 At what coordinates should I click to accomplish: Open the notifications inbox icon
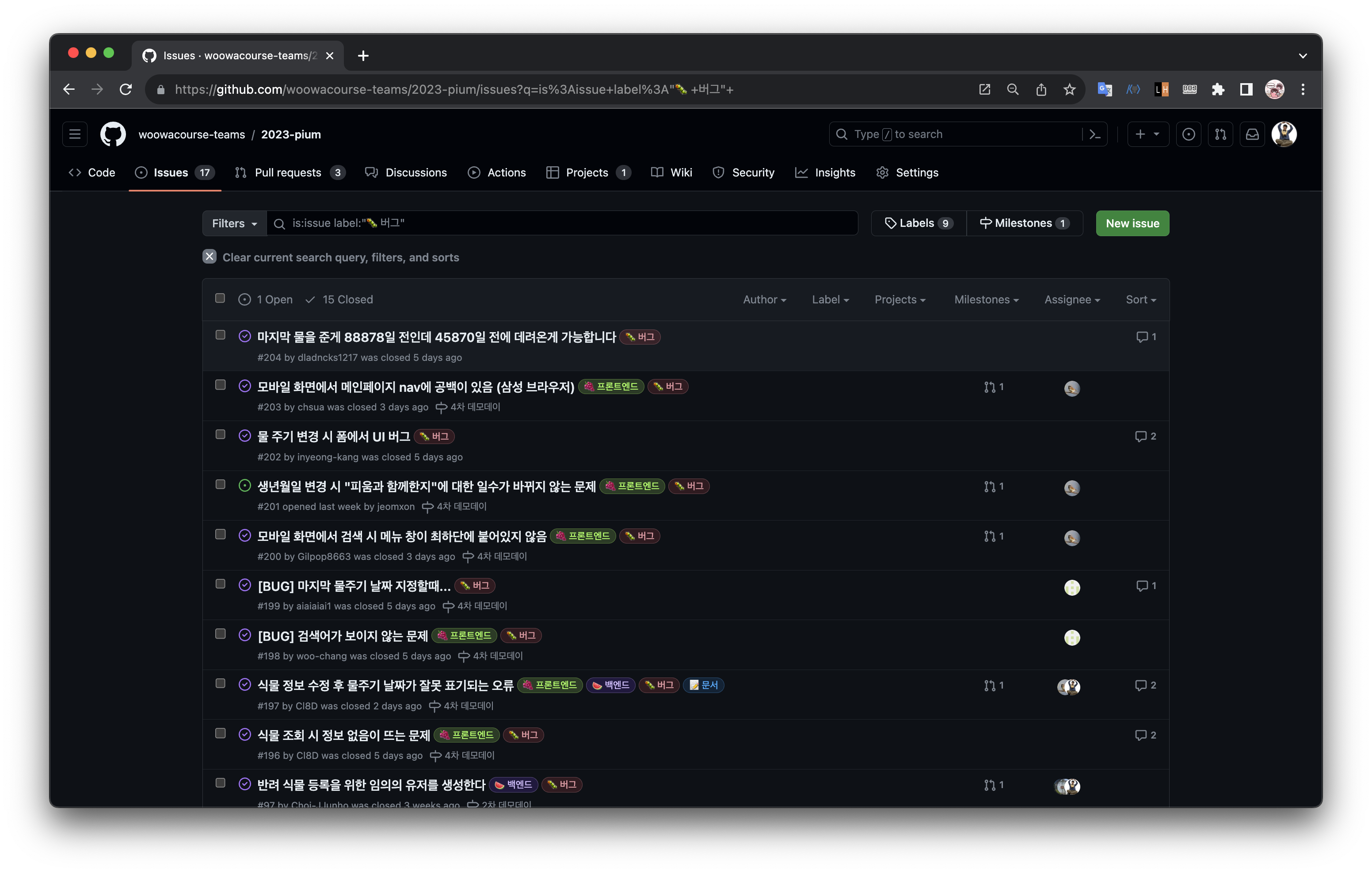click(x=1252, y=134)
